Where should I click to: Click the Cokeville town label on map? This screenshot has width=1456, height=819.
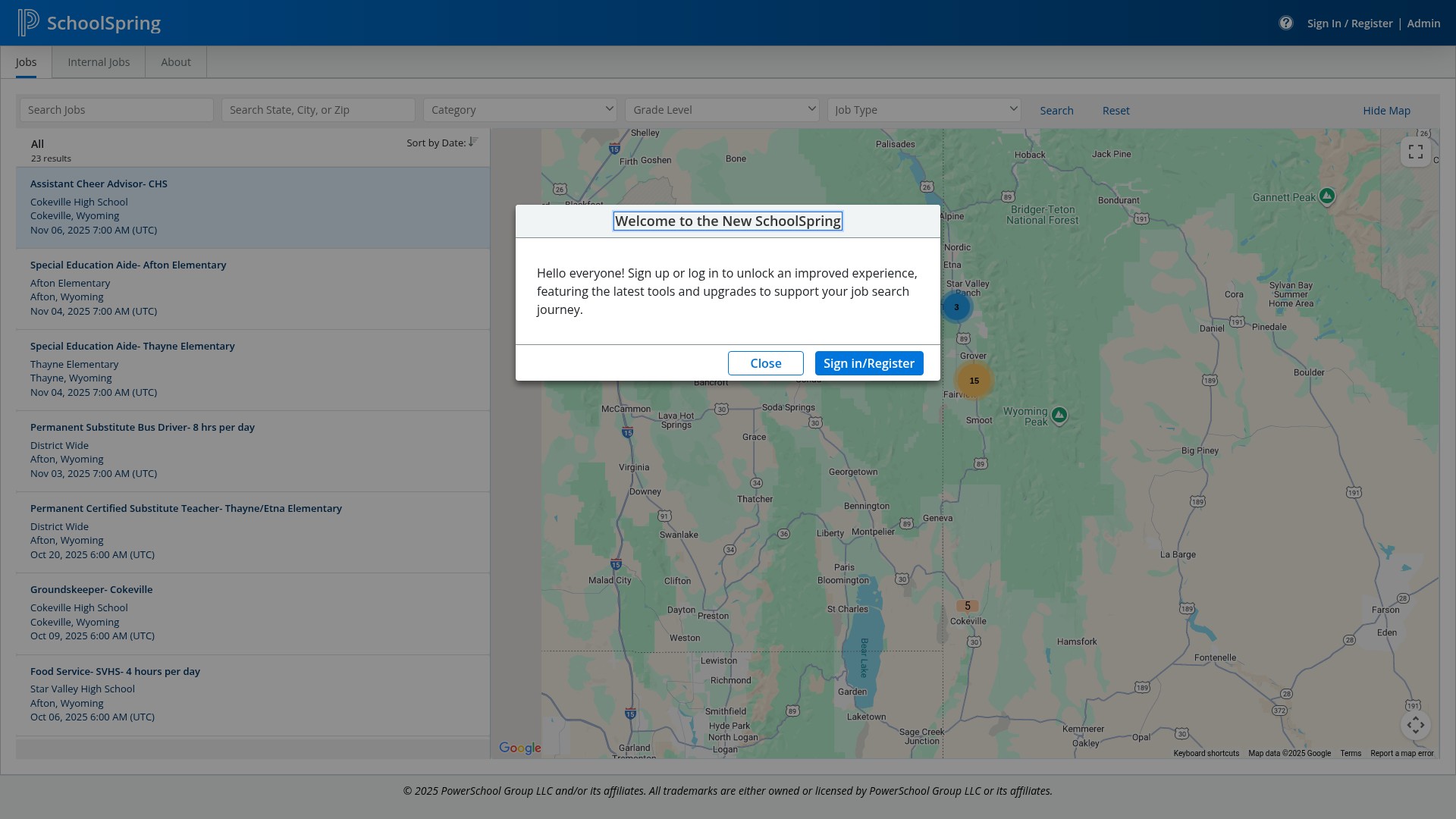968,621
